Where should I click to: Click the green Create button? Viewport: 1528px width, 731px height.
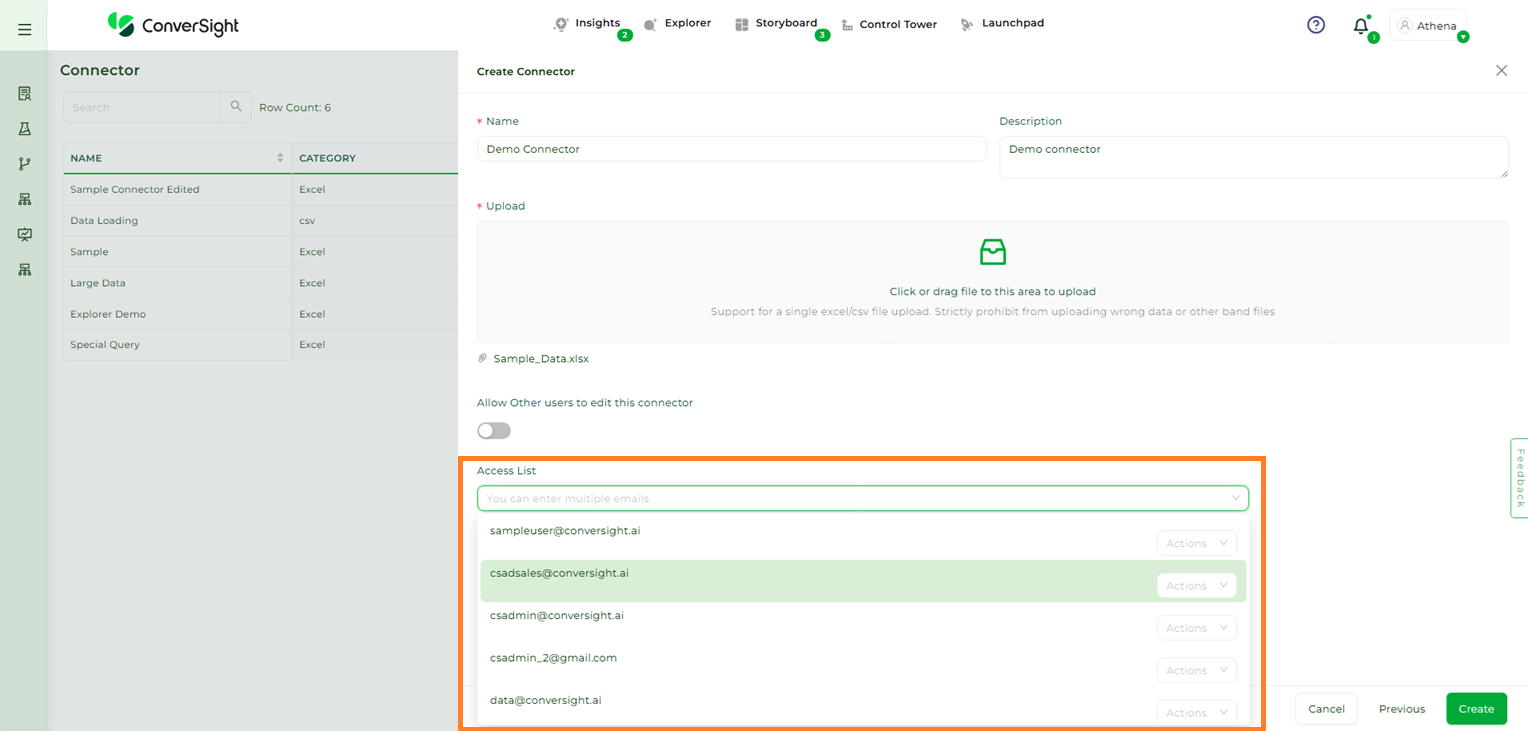click(x=1475, y=709)
